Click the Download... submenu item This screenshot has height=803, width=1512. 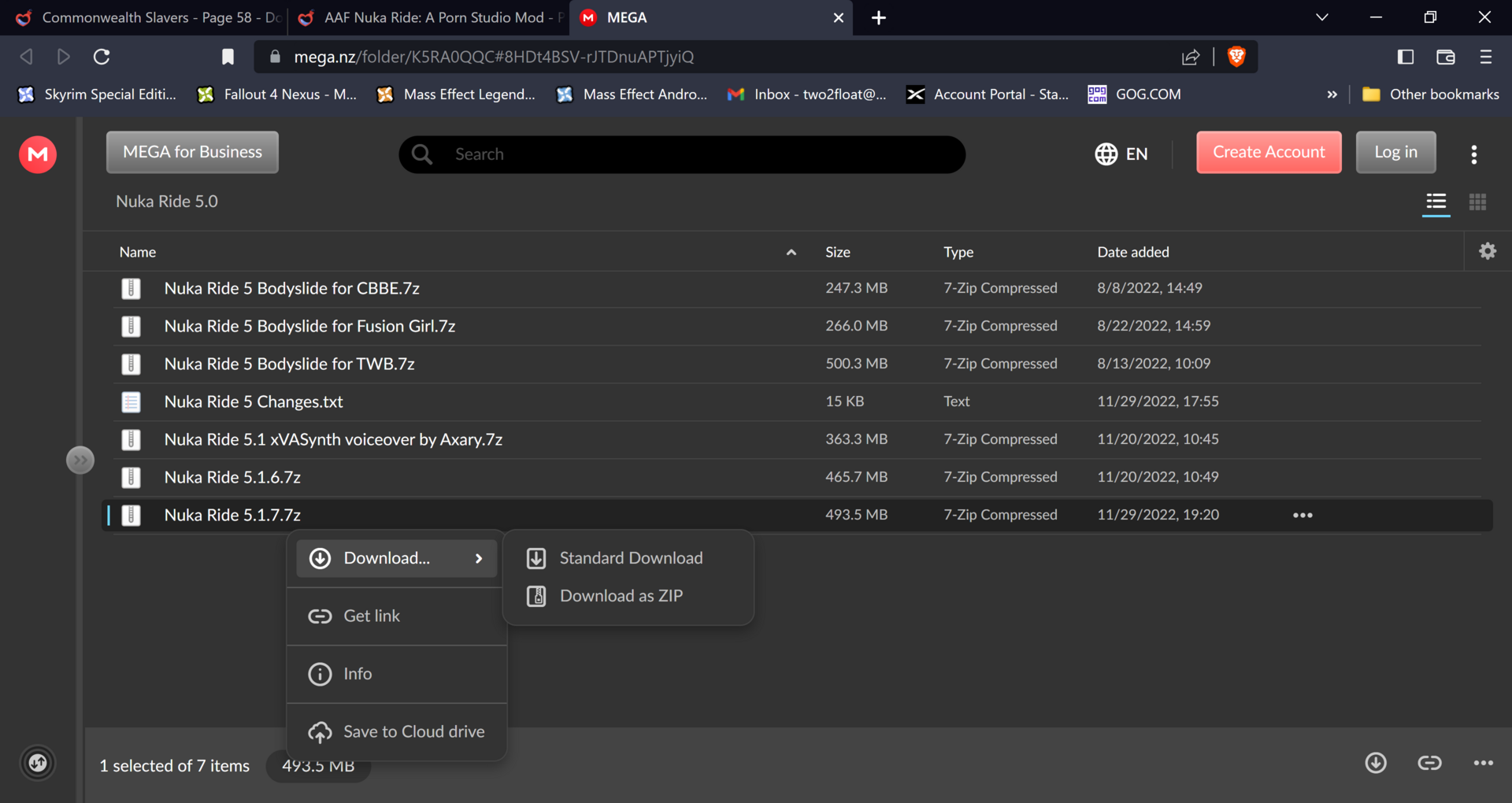coord(397,558)
